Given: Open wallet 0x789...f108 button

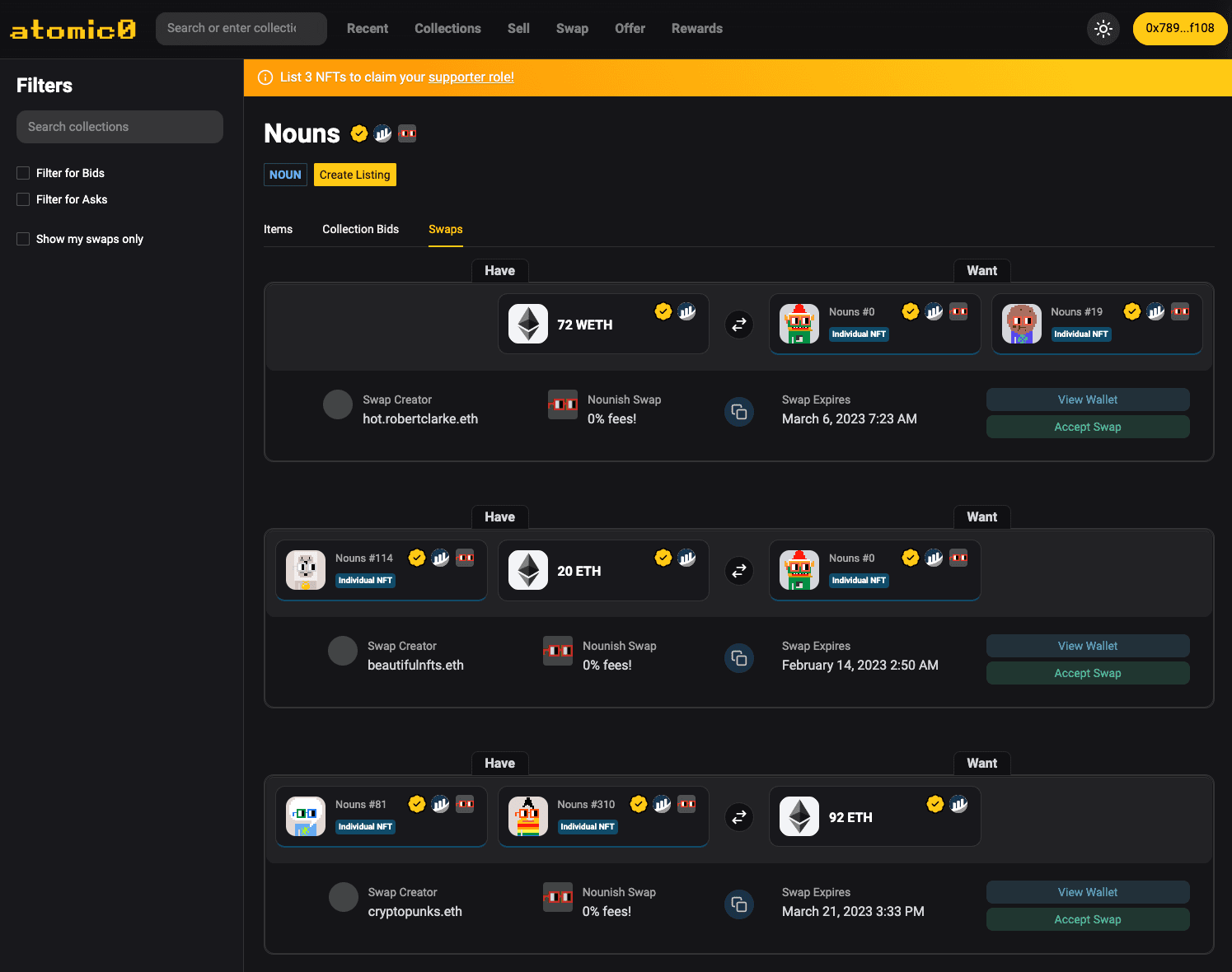Looking at the screenshot, I should click(1180, 29).
